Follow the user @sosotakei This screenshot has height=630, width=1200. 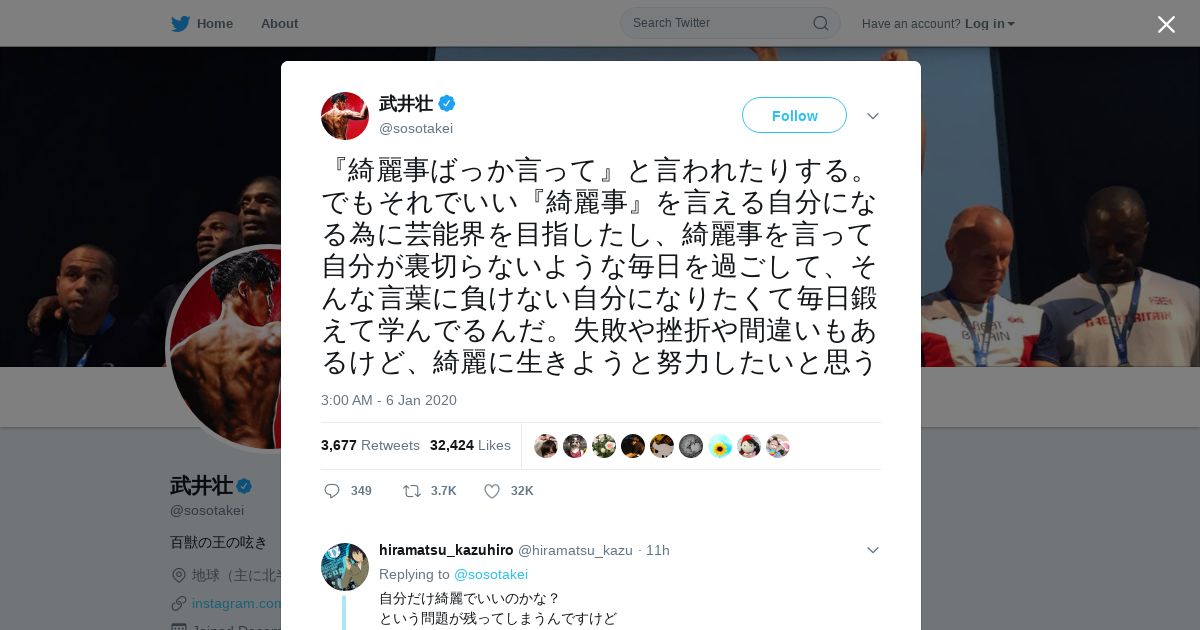point(794,115)
